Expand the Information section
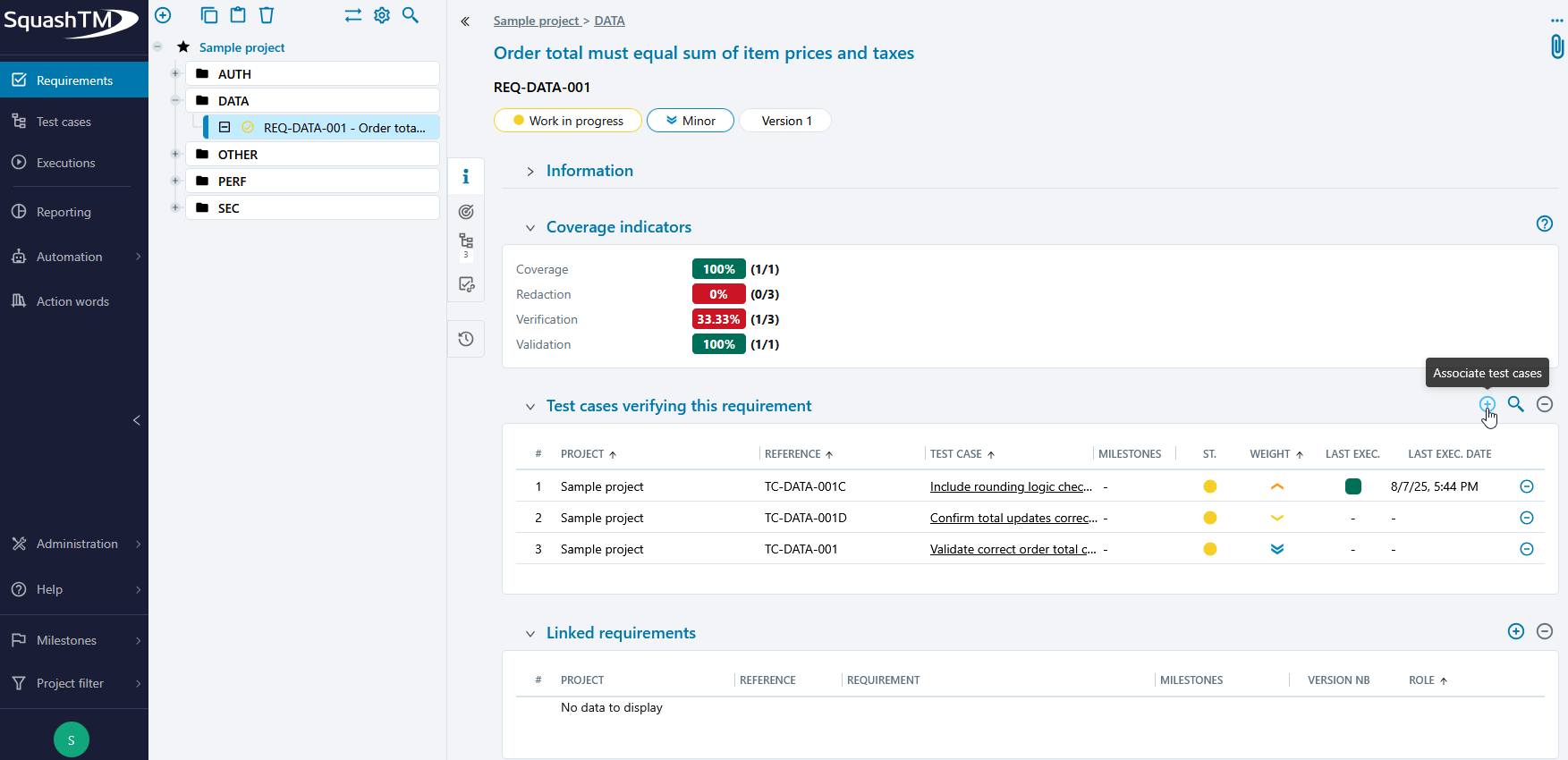This screenshot has width=1568, height=760. [530, 171]
